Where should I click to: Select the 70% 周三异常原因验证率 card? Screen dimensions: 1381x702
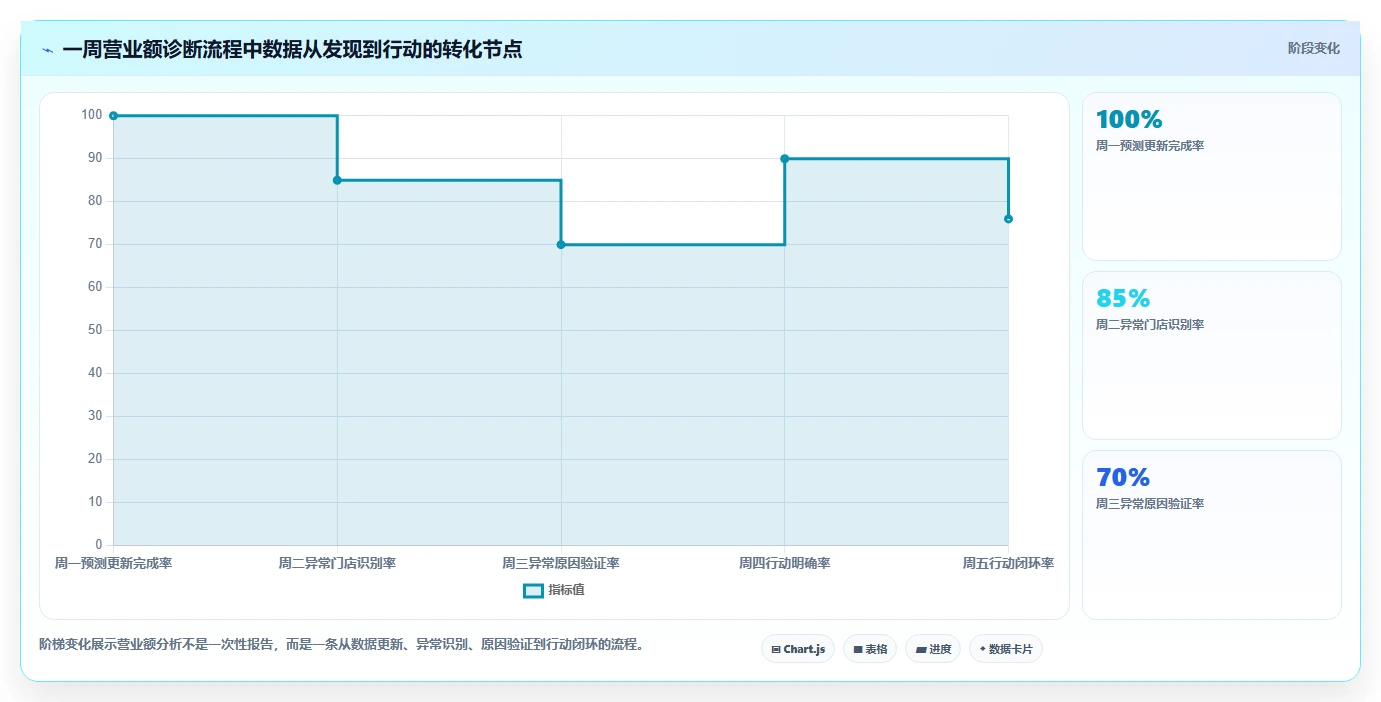tap(1212, 535)
